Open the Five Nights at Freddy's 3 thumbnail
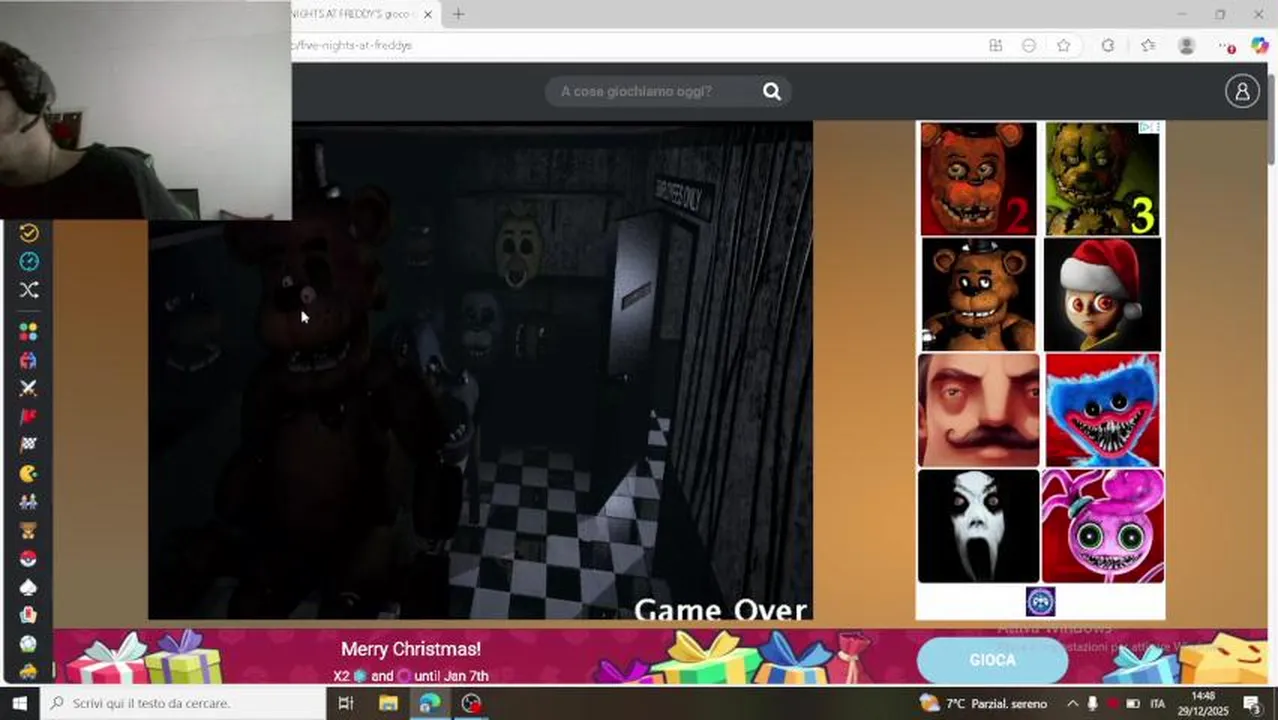1278x720 pixels. point(1103,179)
